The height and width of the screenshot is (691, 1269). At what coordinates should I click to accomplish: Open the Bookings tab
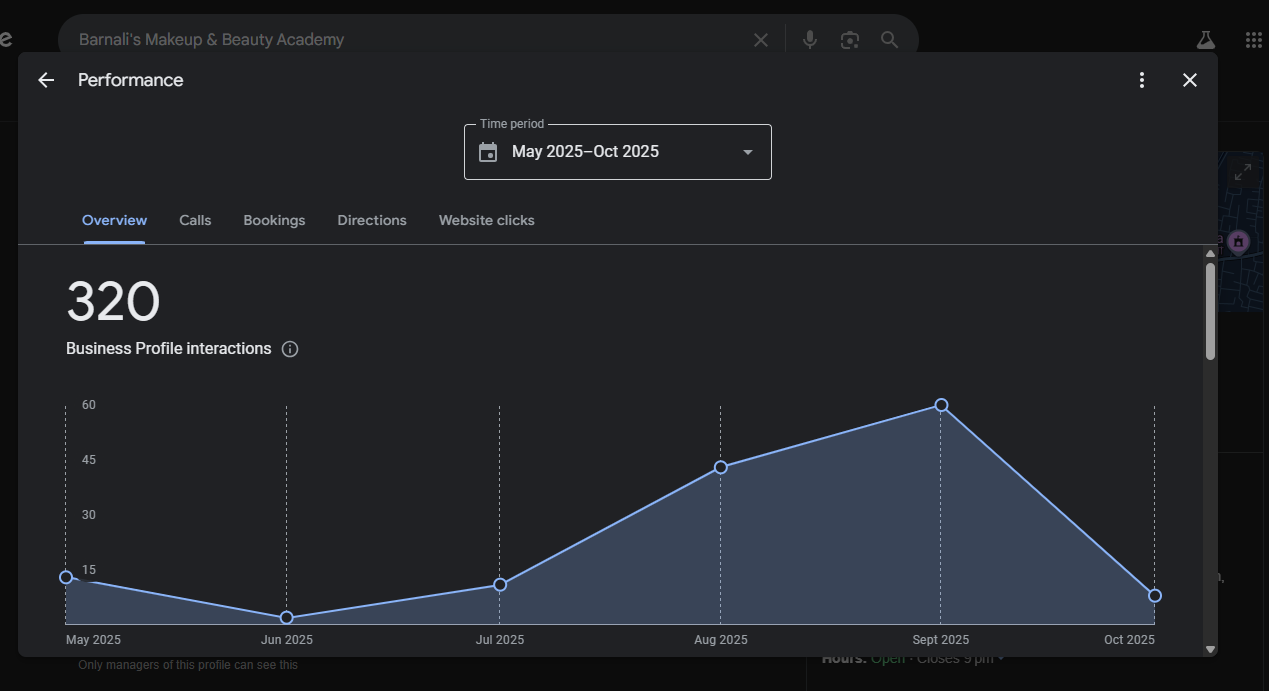[274, 220]
